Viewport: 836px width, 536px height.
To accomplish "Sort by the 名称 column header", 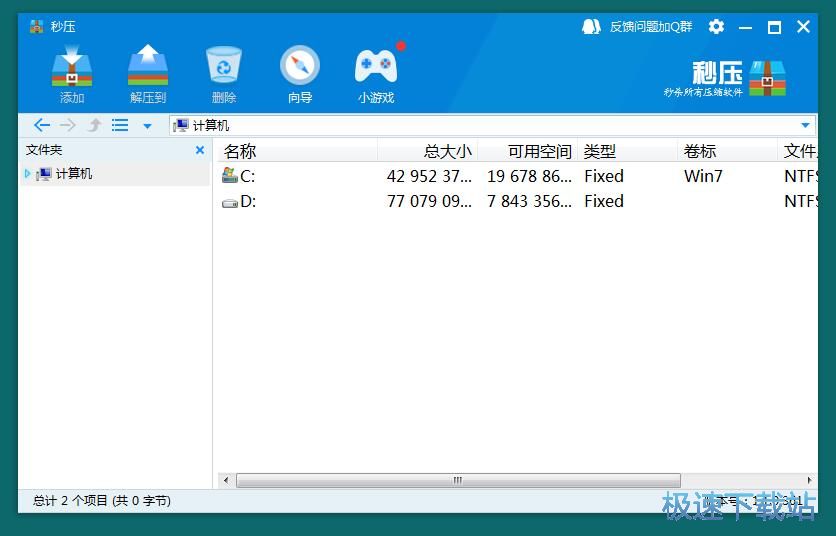I will 298,151.
